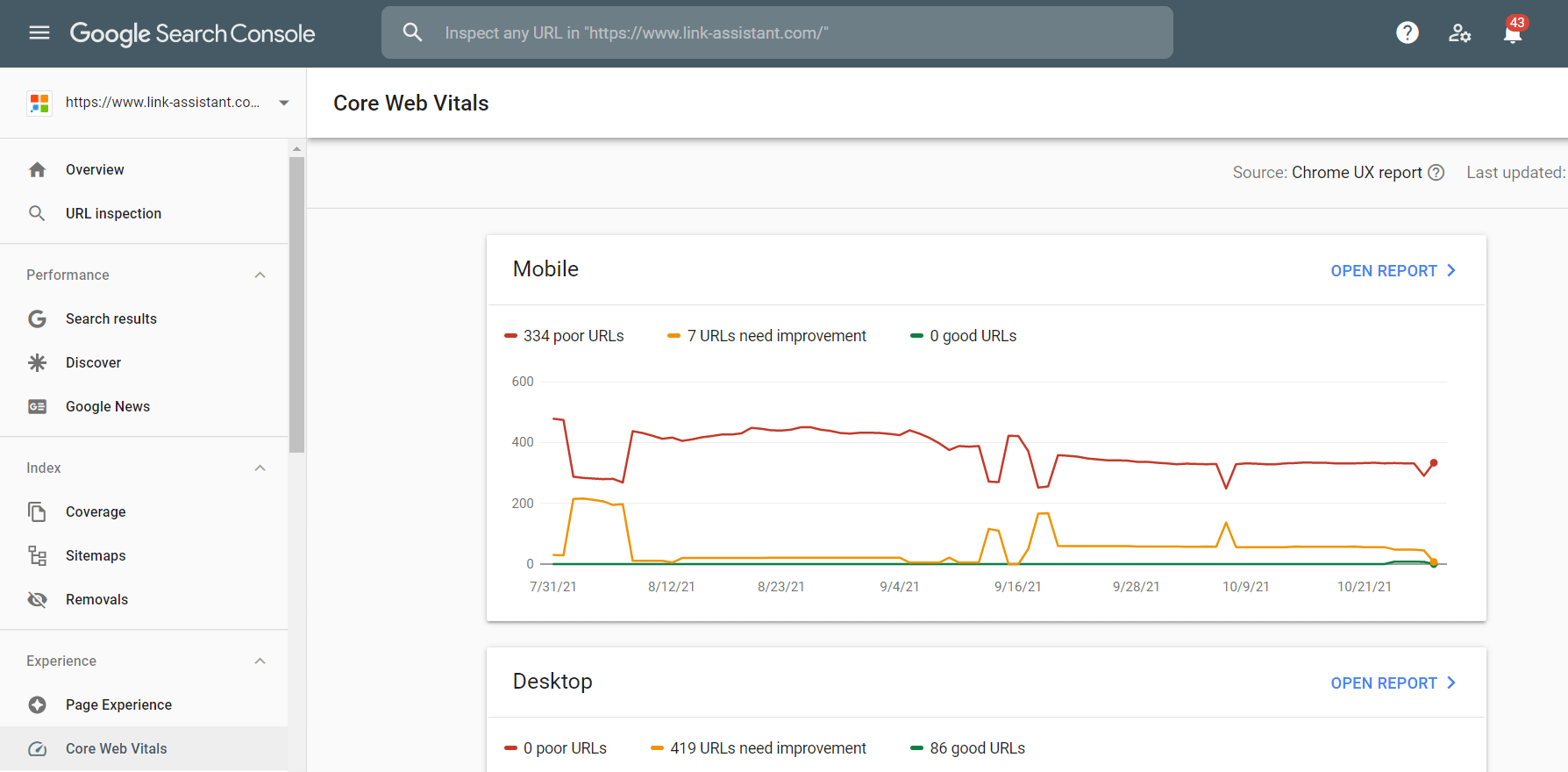This screenshot has width=1568, height=772.
Task: Click the Coverage pages icon
Action: pos(37,511)
